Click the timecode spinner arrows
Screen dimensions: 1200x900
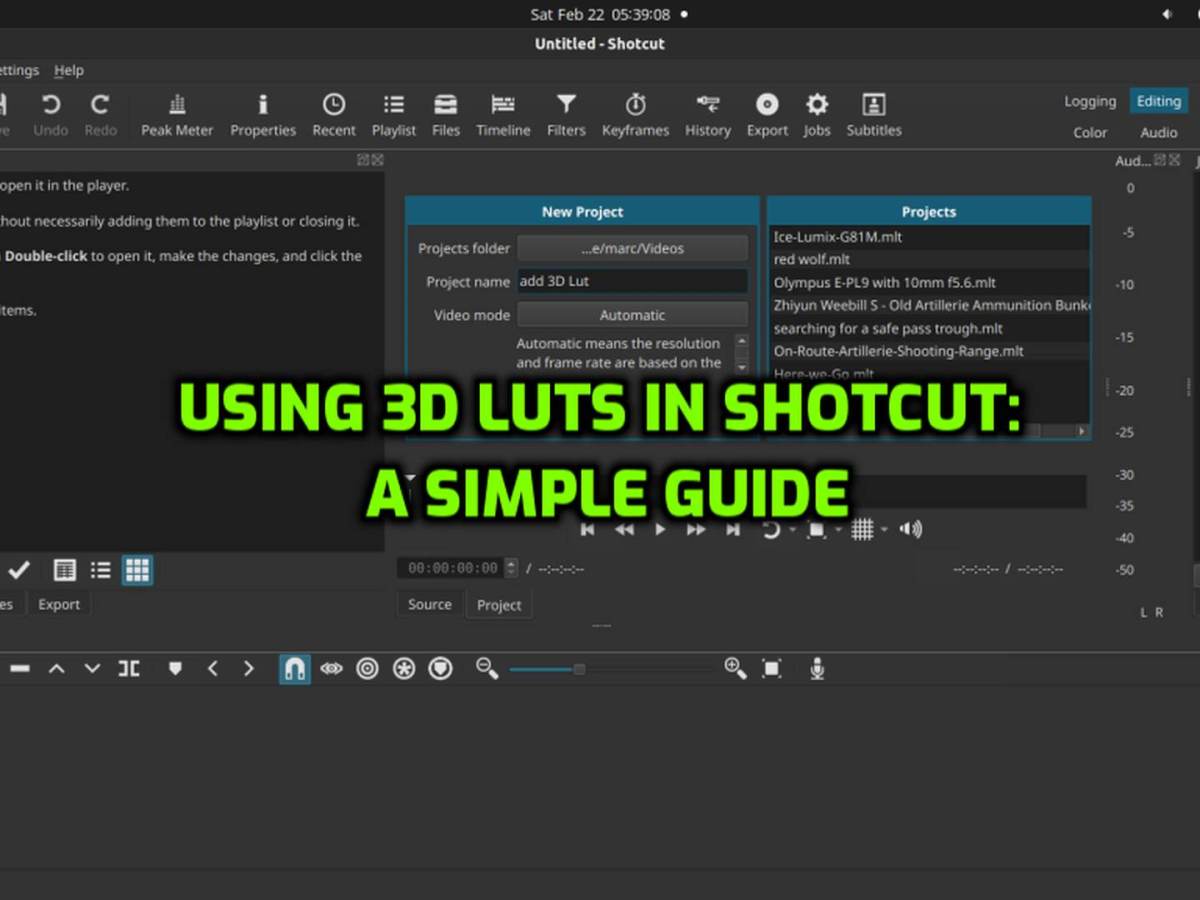[x=511, y=568]
